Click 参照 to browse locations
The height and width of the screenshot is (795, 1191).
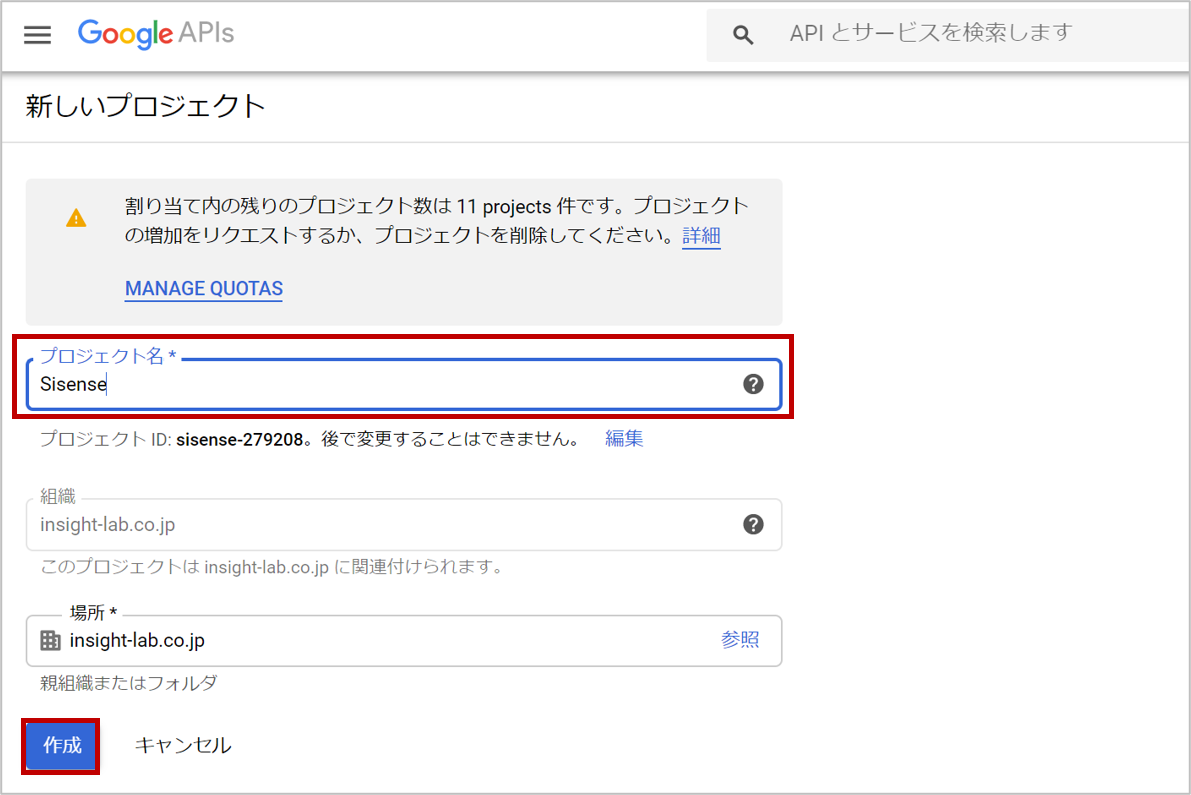(x=740, y=640)
